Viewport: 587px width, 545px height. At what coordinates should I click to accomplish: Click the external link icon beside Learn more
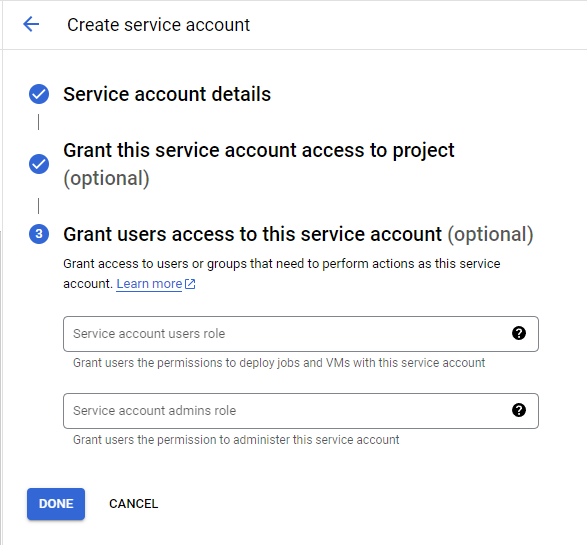(x=190, y=284)
